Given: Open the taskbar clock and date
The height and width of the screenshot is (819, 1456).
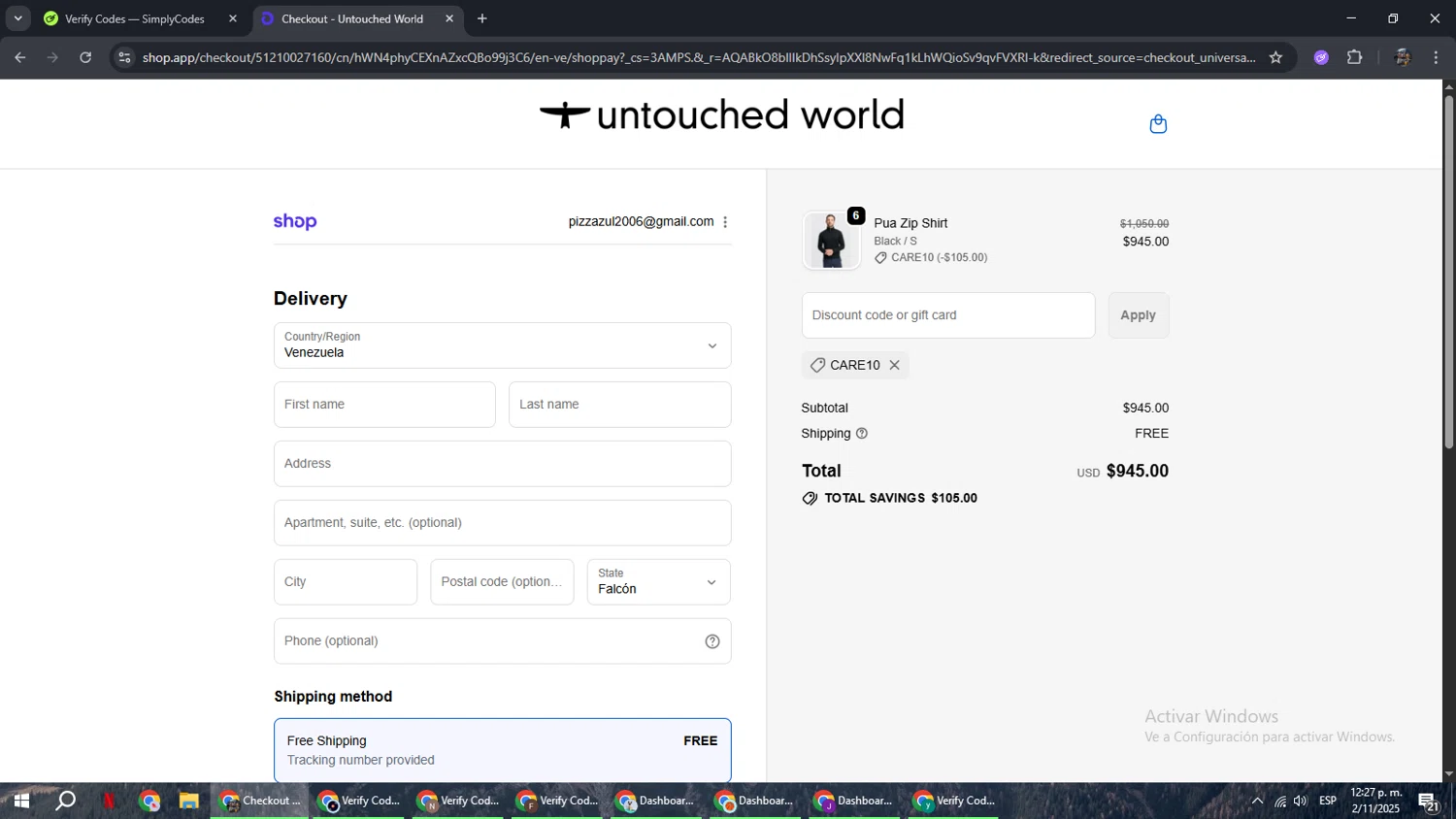Looking at the screenshot, I should point(1376,801).
